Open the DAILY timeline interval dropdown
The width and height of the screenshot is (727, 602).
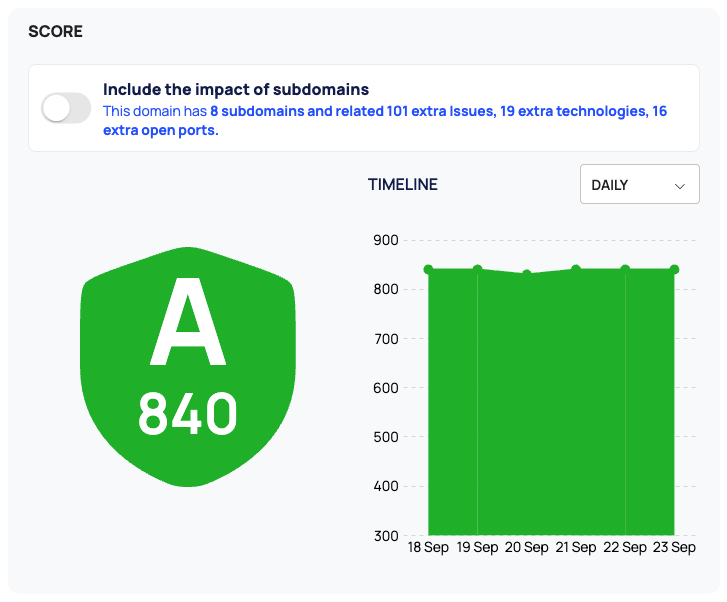click(639, 184)
